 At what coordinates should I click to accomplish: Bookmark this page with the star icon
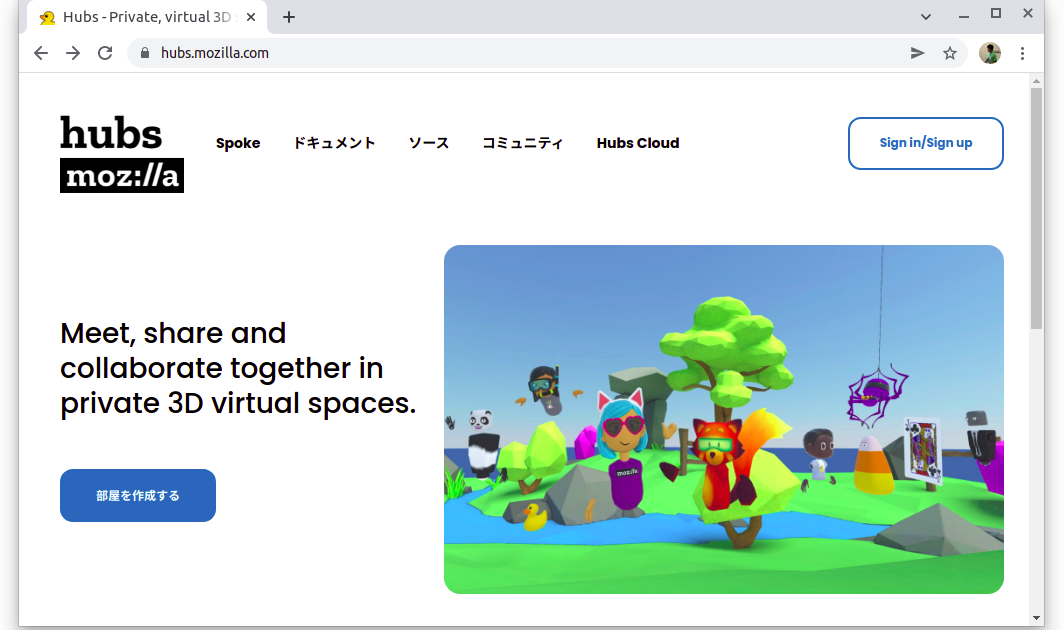pos(950,53)
